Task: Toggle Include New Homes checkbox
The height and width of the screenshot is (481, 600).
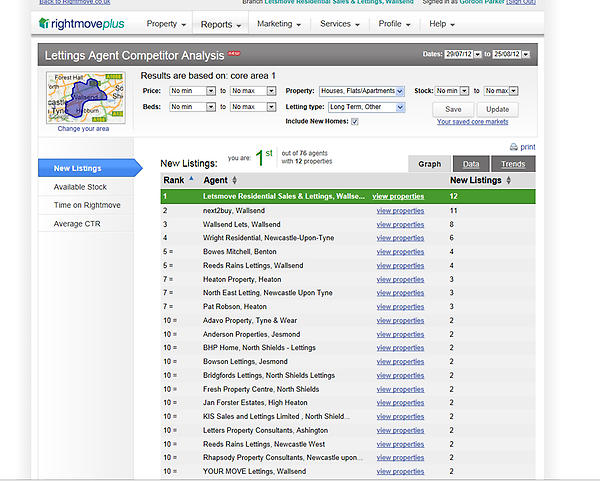Action: pyautogui.click(x=355, y=122)
